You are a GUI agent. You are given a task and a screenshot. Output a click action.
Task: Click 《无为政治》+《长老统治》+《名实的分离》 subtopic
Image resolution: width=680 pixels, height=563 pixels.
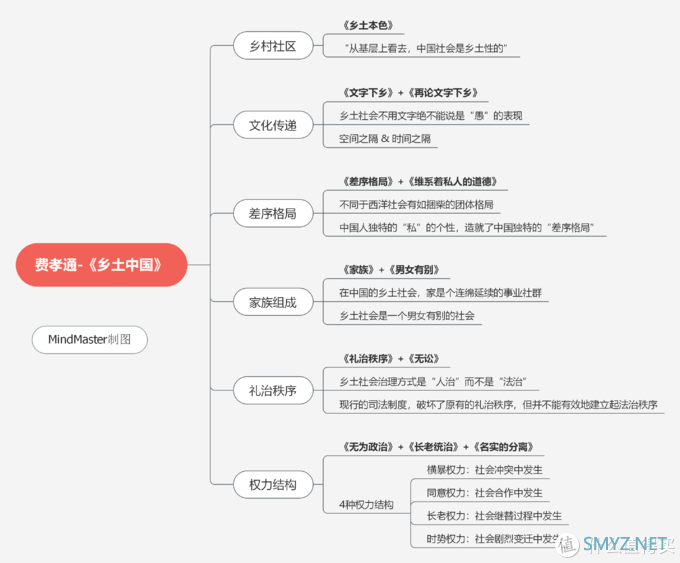pos(438,447)
